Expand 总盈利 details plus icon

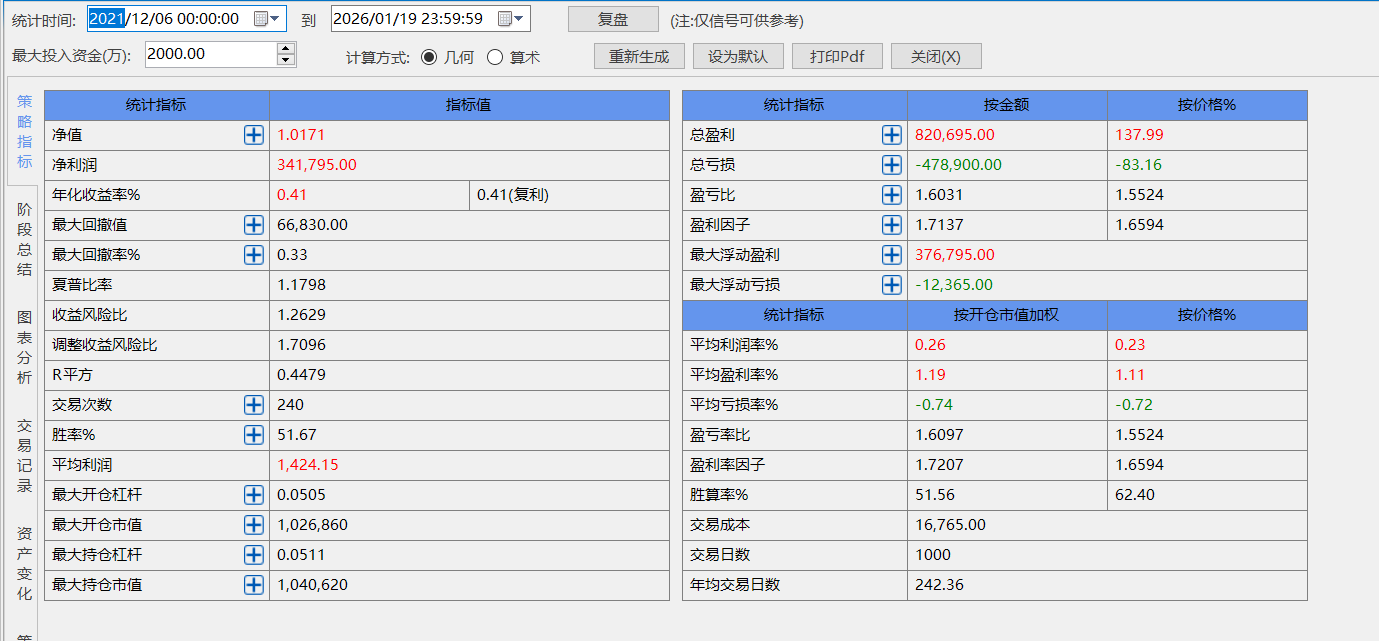[892, 135]
